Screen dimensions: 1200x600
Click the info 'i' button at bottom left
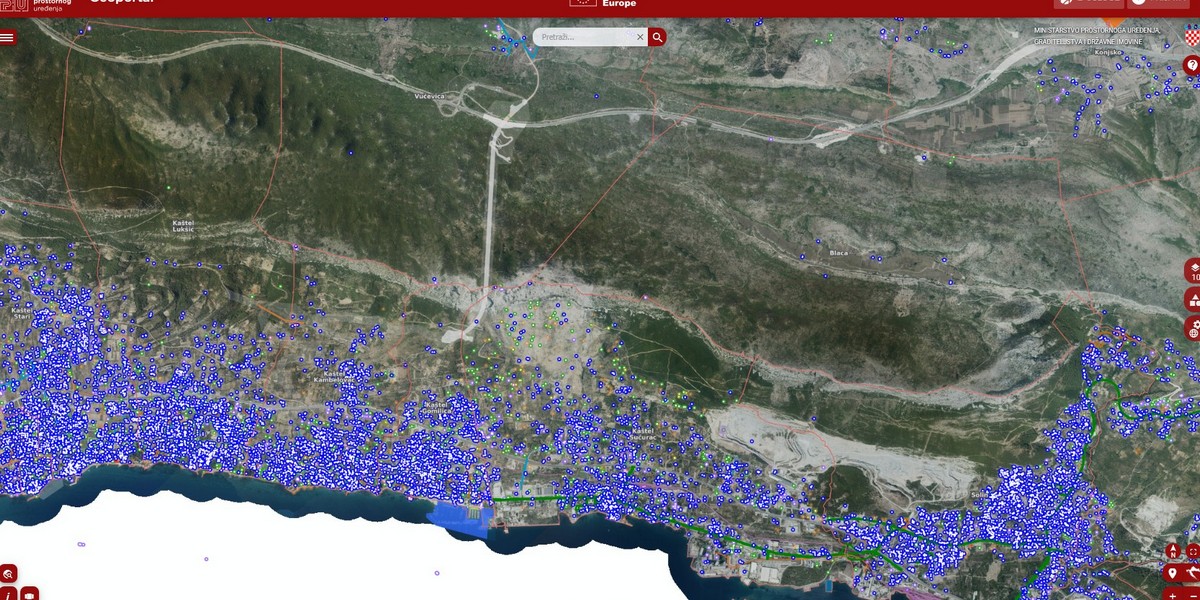coord(8,594)
